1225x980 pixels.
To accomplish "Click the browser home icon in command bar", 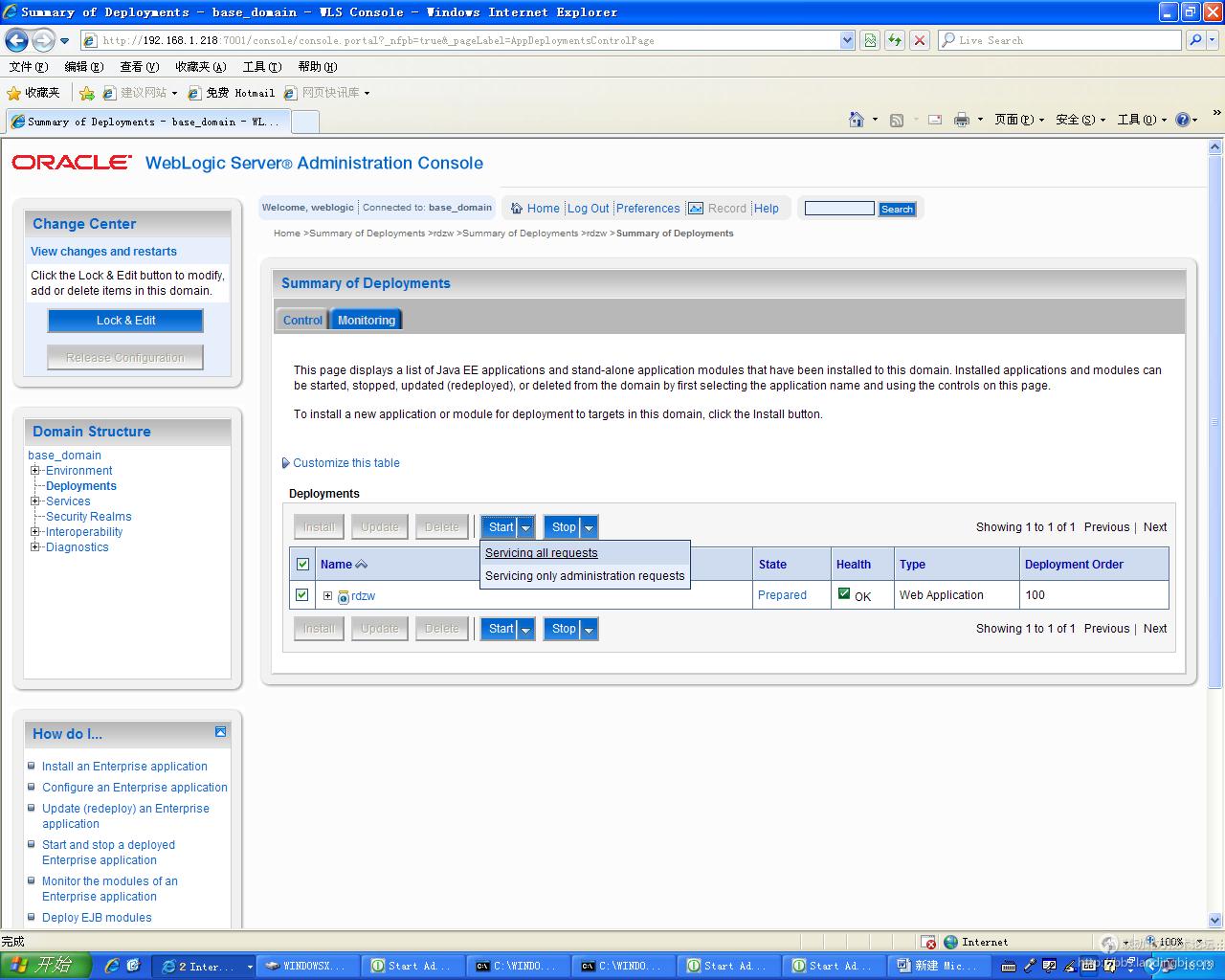I will pos(857,120).
